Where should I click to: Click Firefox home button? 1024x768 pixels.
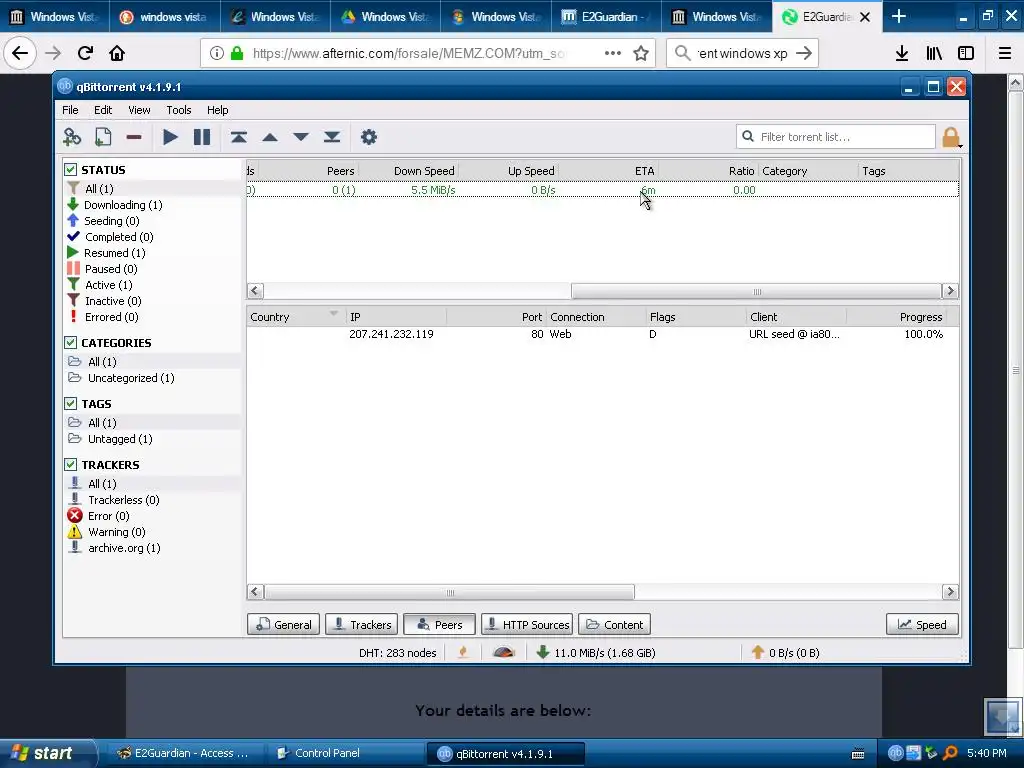(x=117, y=54)
